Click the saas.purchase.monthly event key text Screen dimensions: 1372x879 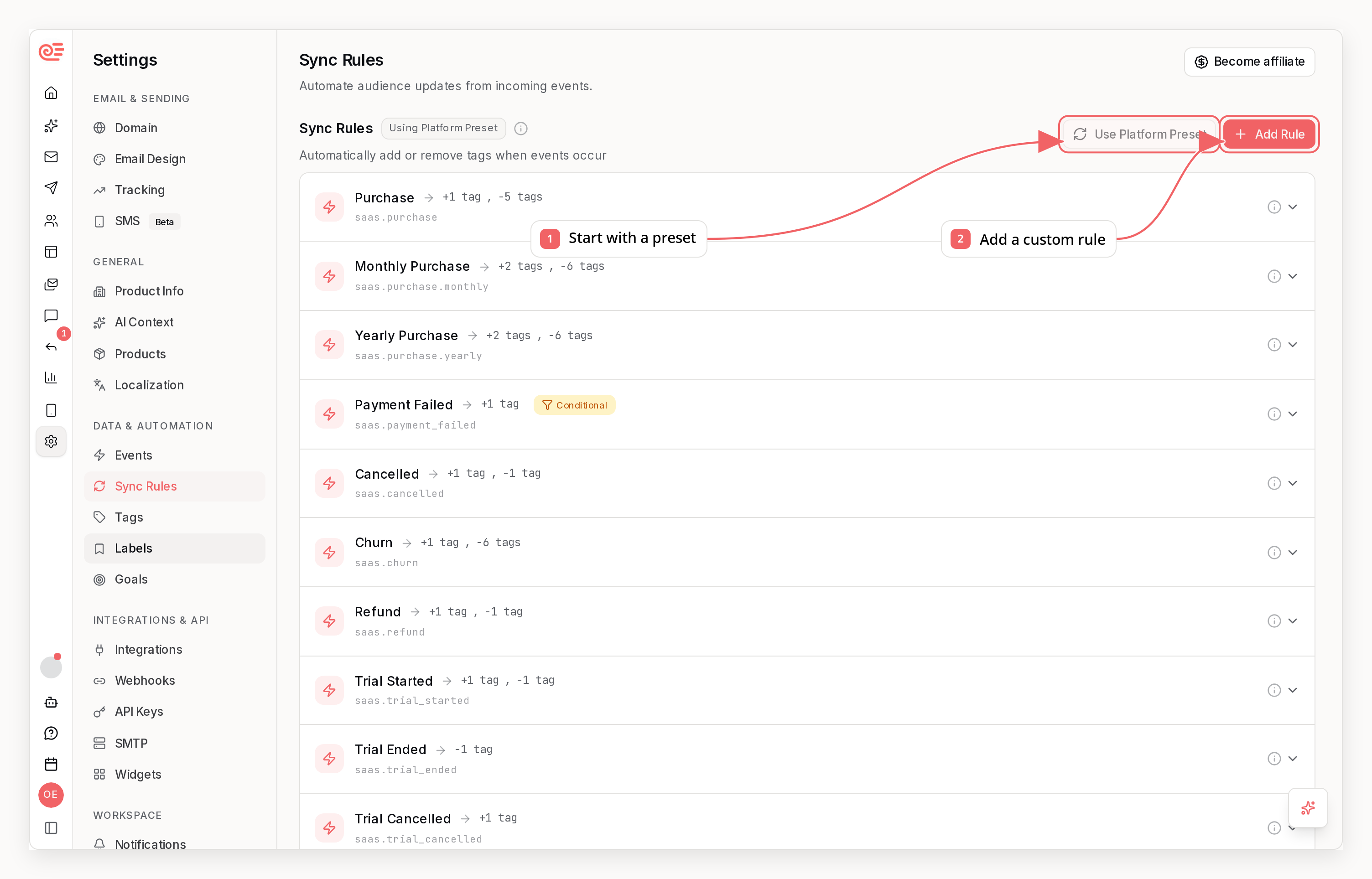point(421,286)
